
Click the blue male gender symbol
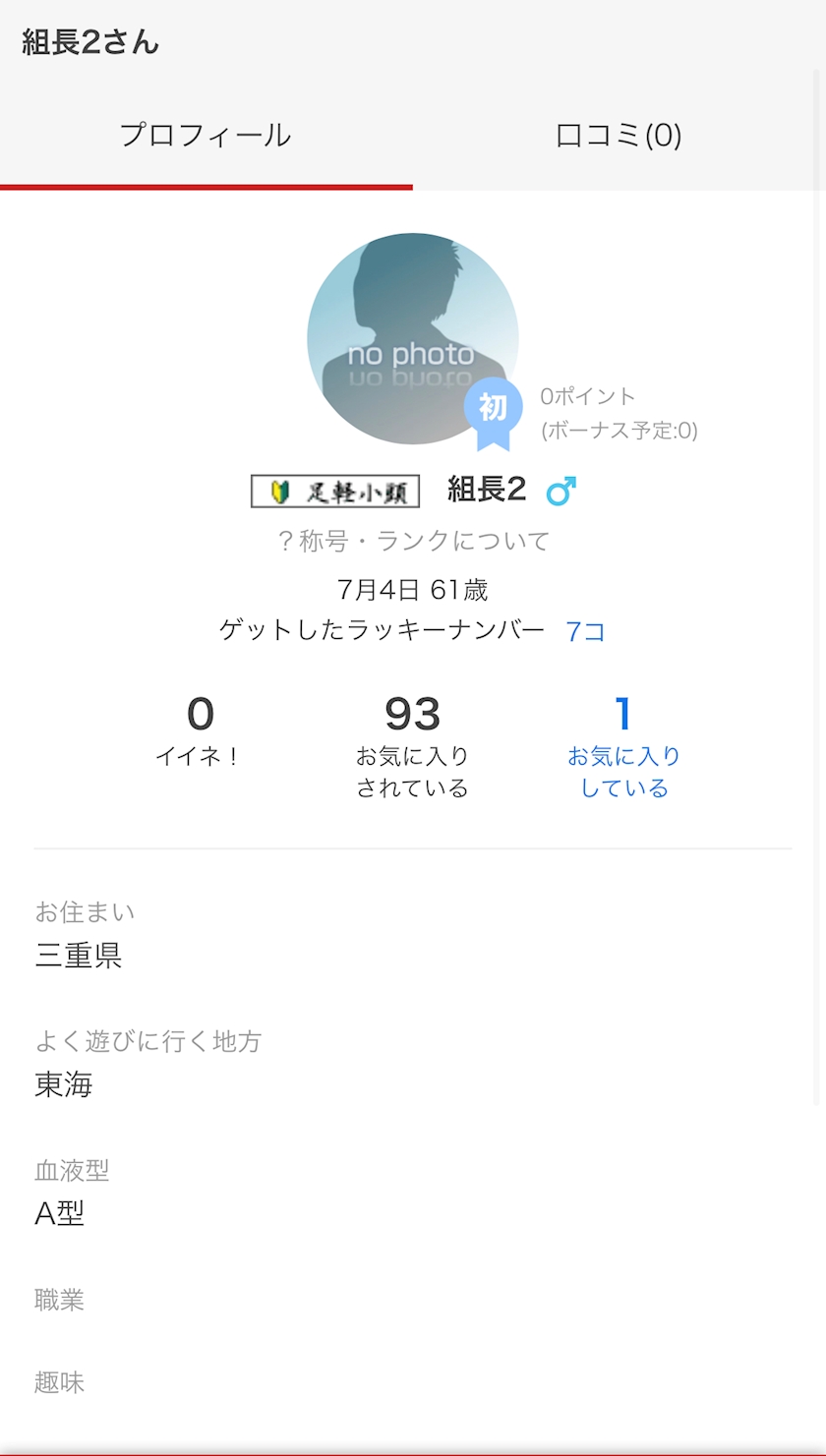click(560, 491)
